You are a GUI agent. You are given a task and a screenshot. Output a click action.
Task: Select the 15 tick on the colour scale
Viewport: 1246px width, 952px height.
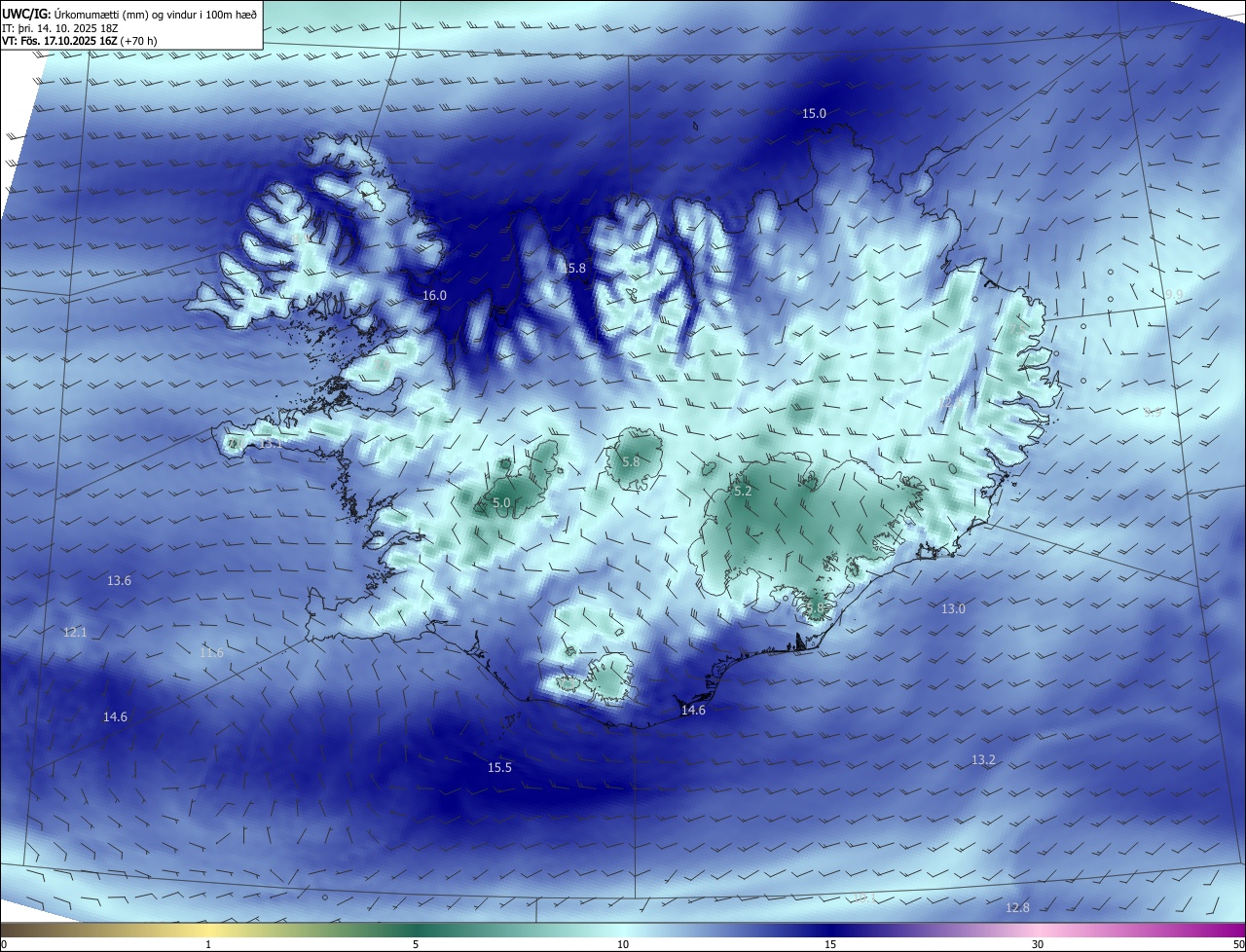coord(830,944)
